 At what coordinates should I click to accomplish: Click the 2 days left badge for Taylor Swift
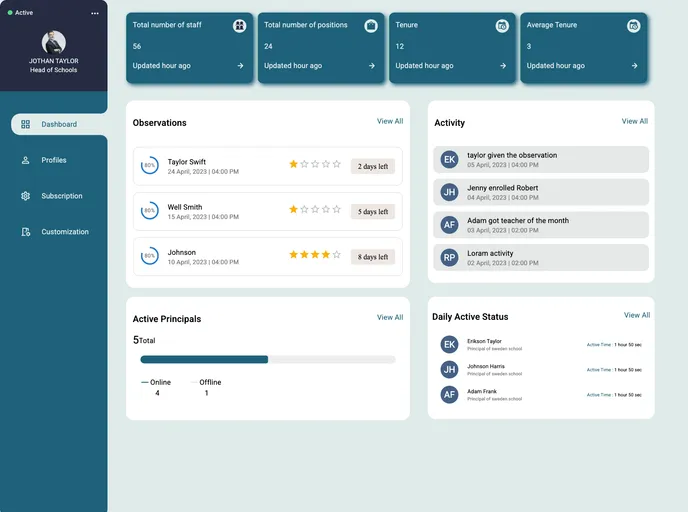[373, 166]
